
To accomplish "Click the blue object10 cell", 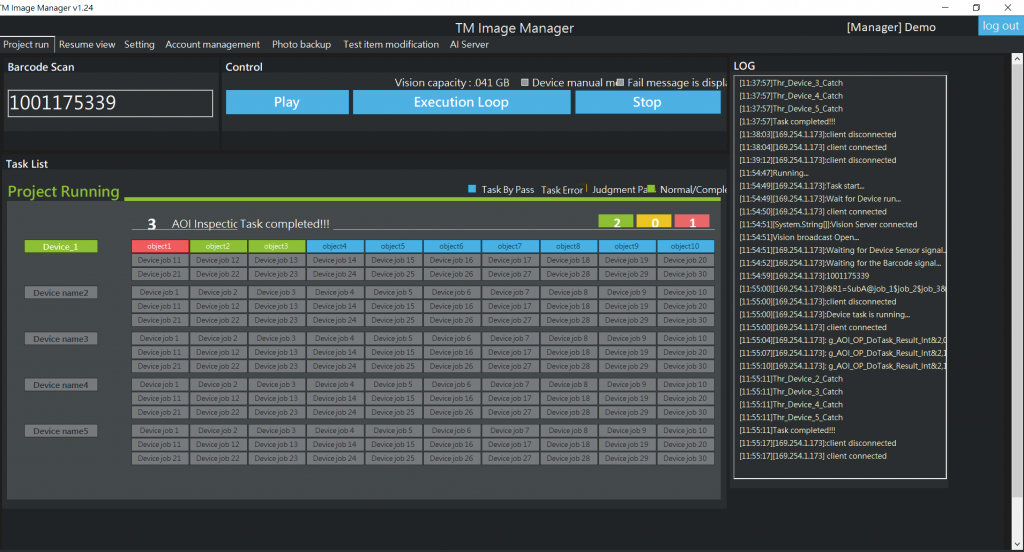I will (x=685, y=246).
